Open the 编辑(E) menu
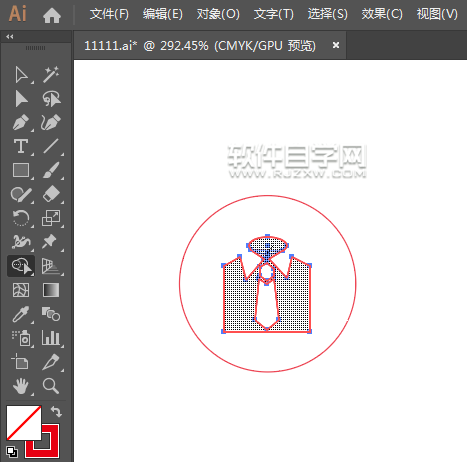Image resolution: width=467 pixels, height=462 pixels. click(163, 14)
